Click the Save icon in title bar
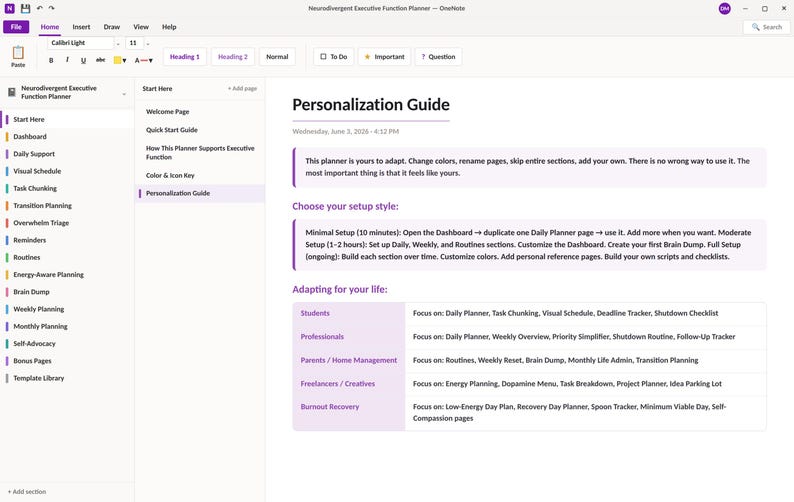The image size is (794, 502). [25, 8]
